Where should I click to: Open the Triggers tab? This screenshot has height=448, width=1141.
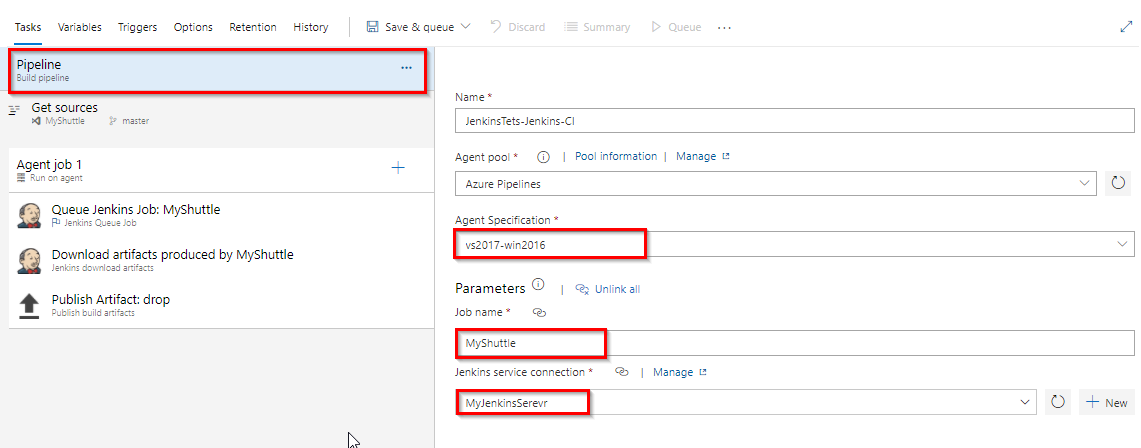(x=138, y=27)
